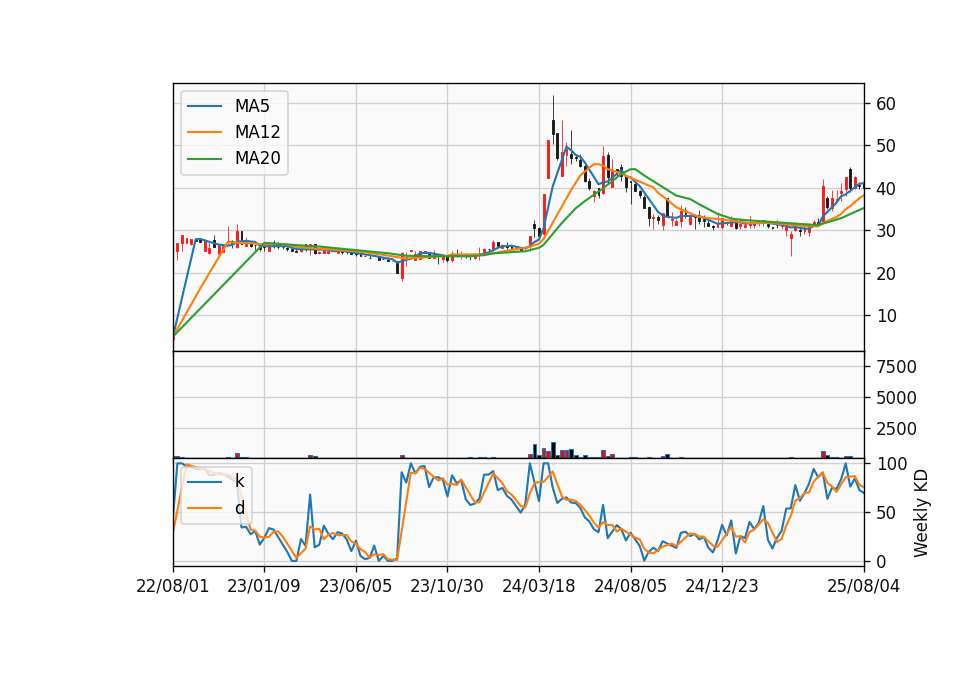This screenshot has height=690, width=960.
Task: Click the 22/08/01 date axis label
Action: coord(173,586)
